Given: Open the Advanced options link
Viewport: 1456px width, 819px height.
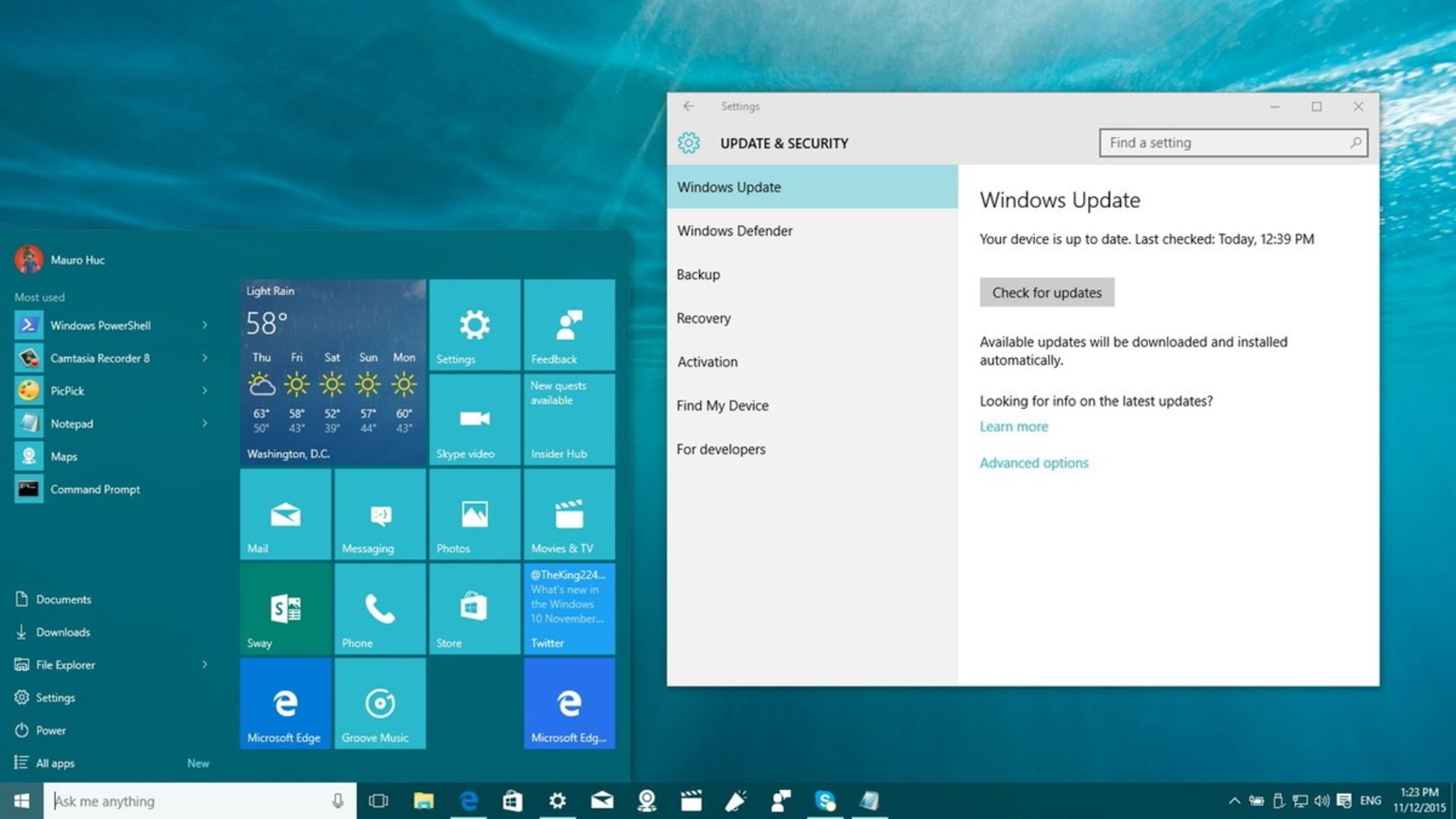Looking at the screenshot, I should (1034, 463).
